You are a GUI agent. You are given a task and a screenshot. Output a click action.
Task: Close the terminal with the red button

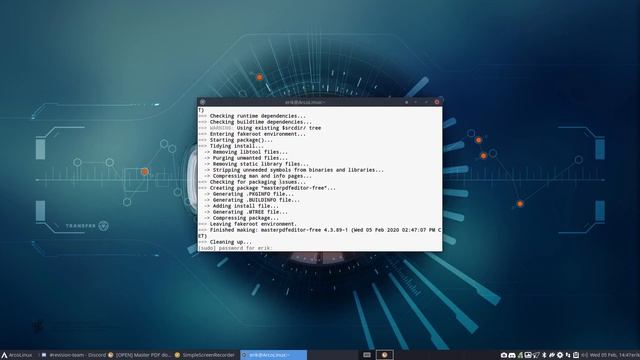point(436,102)
